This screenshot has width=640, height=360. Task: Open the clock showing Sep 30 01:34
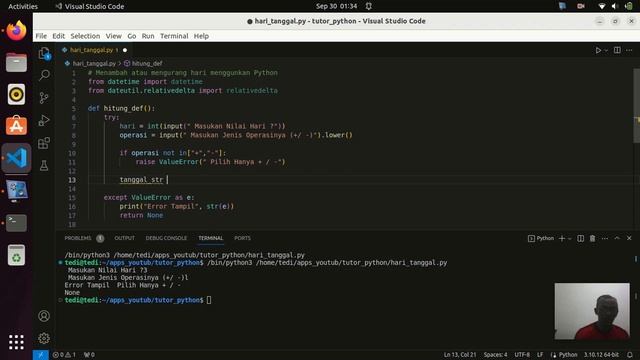(336, 6)
